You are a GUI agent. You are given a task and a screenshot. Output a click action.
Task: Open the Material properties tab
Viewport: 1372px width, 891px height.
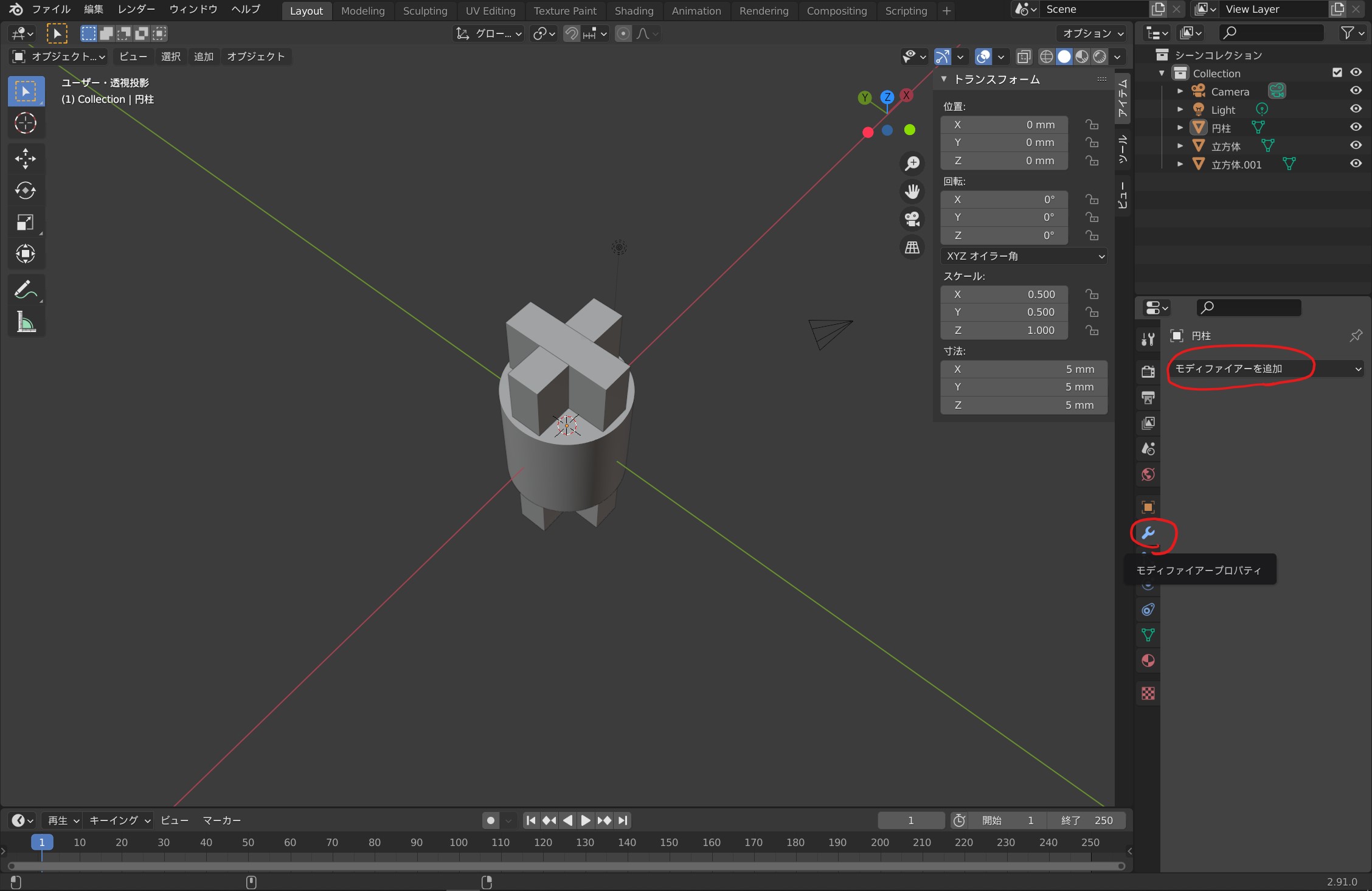tap(1148, 660)
